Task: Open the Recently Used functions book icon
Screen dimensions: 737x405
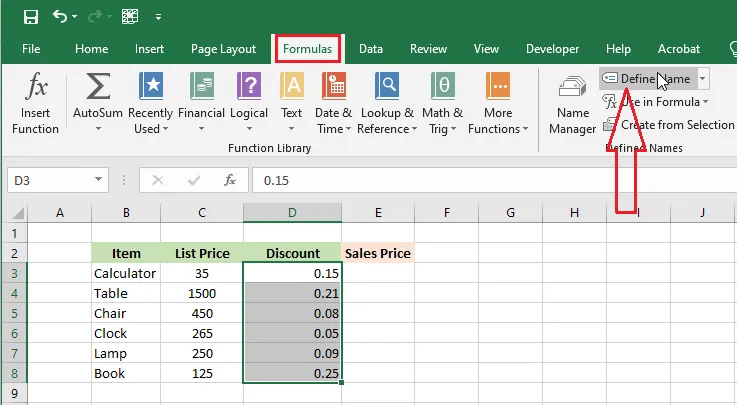Action: click(151, 86)
